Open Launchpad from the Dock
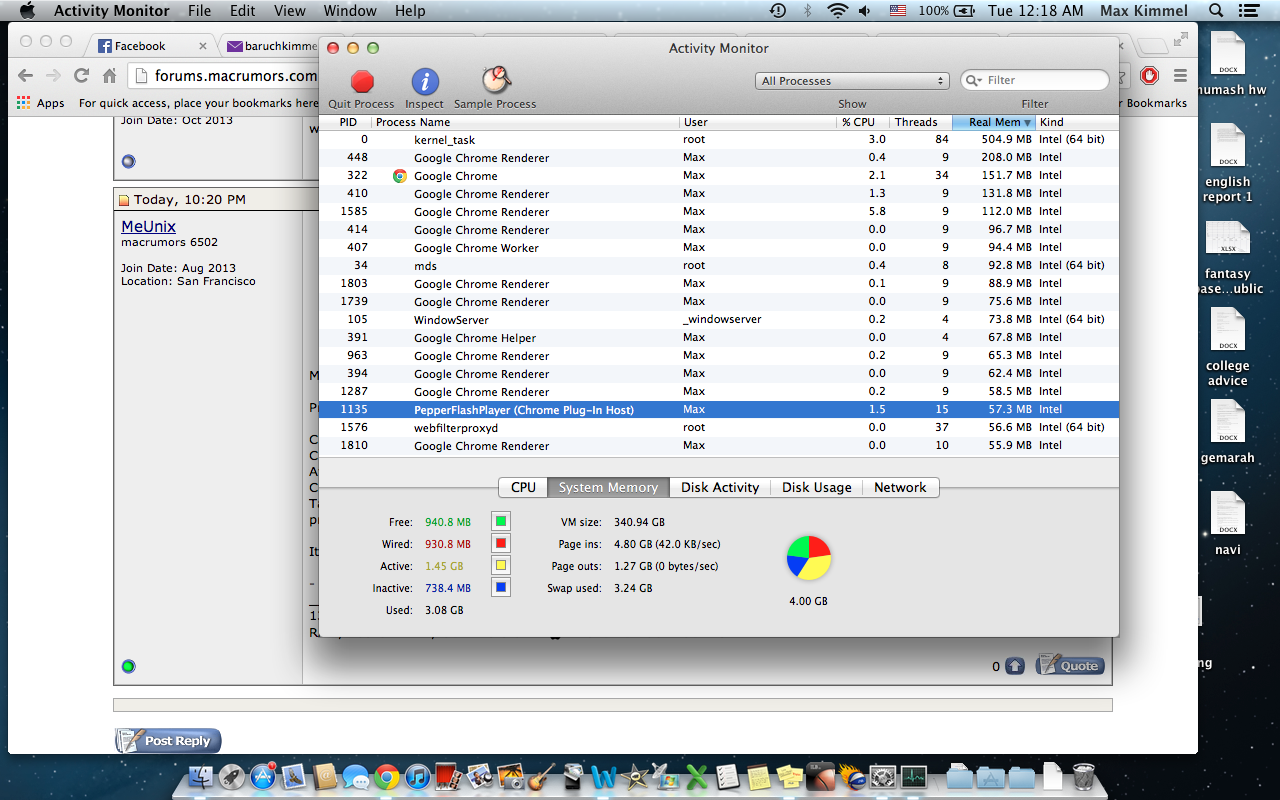 (232, 776)
